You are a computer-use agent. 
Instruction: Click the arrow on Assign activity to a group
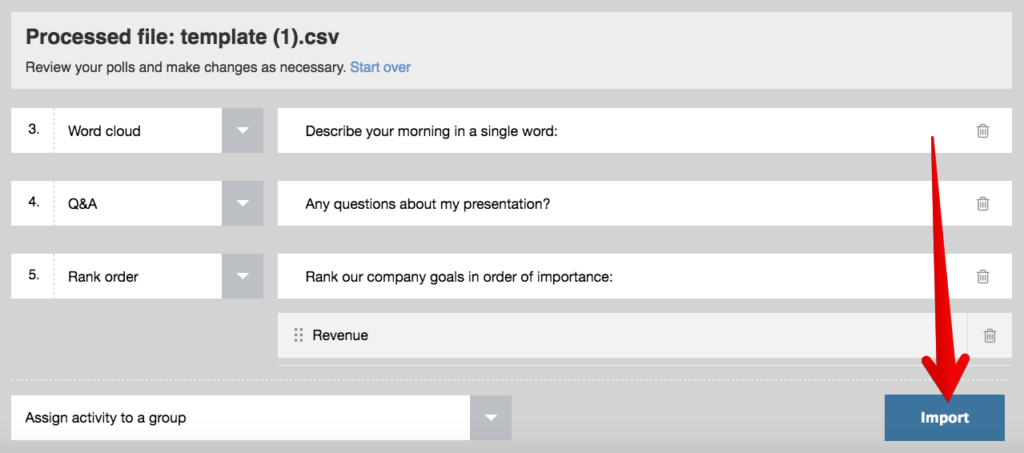coord(490,418)
